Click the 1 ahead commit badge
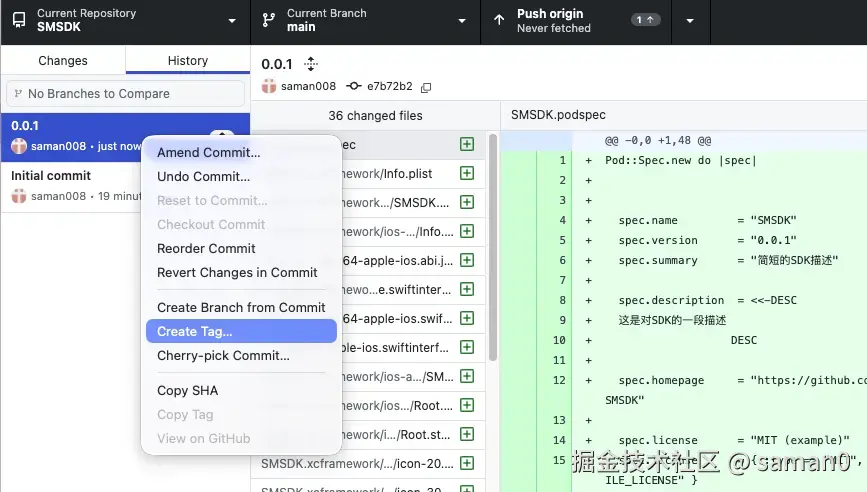The image size is (867, 492). 645,20
